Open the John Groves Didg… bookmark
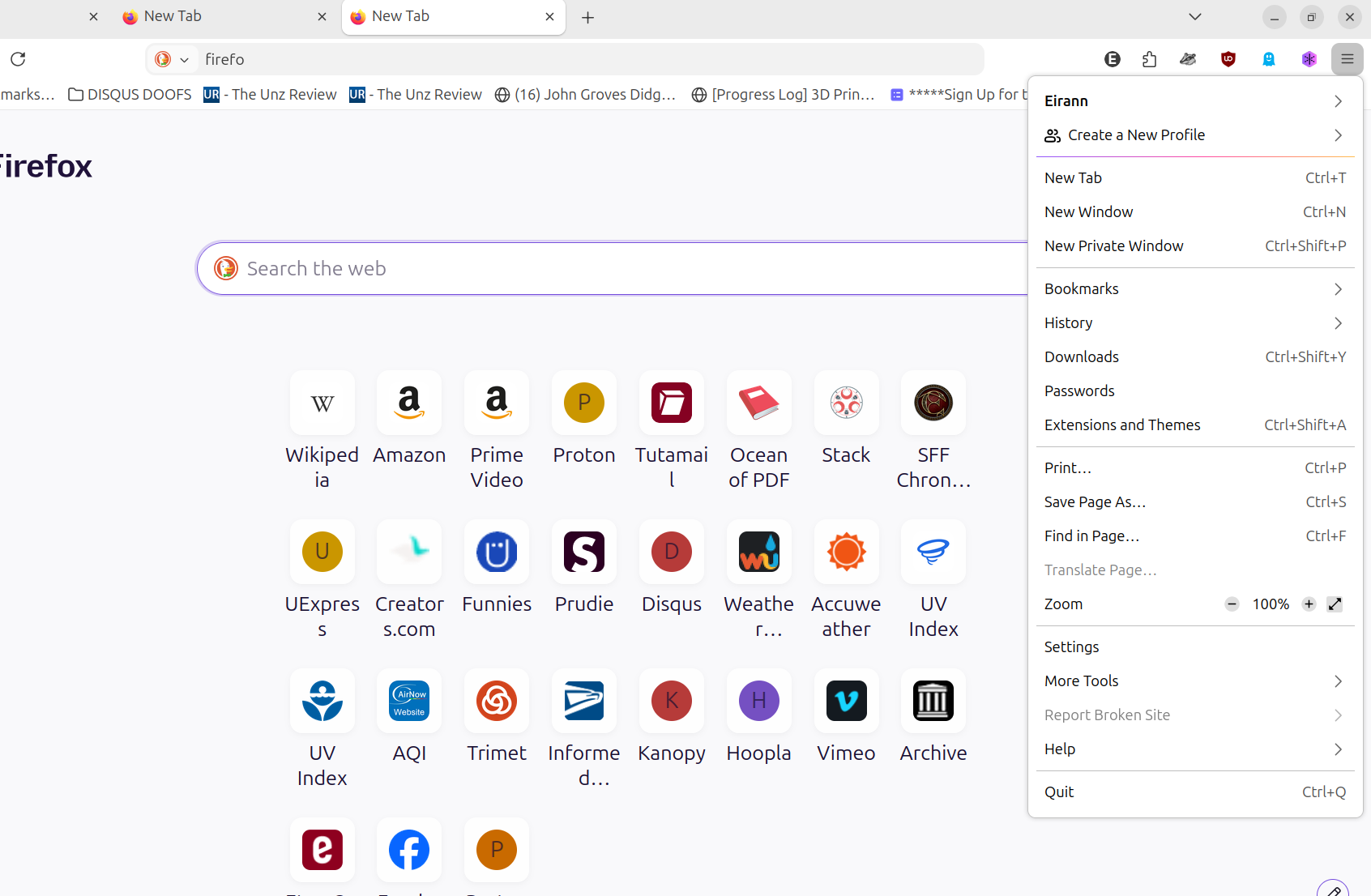The height and width of the screenshot is (896, 1371). point(585,95)
